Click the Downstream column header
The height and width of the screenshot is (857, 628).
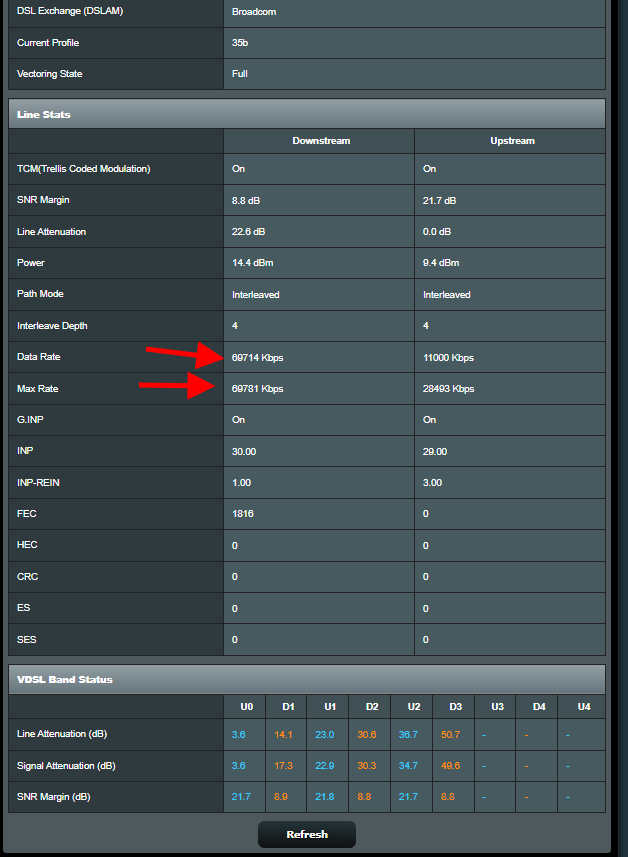tap(321, 140)
